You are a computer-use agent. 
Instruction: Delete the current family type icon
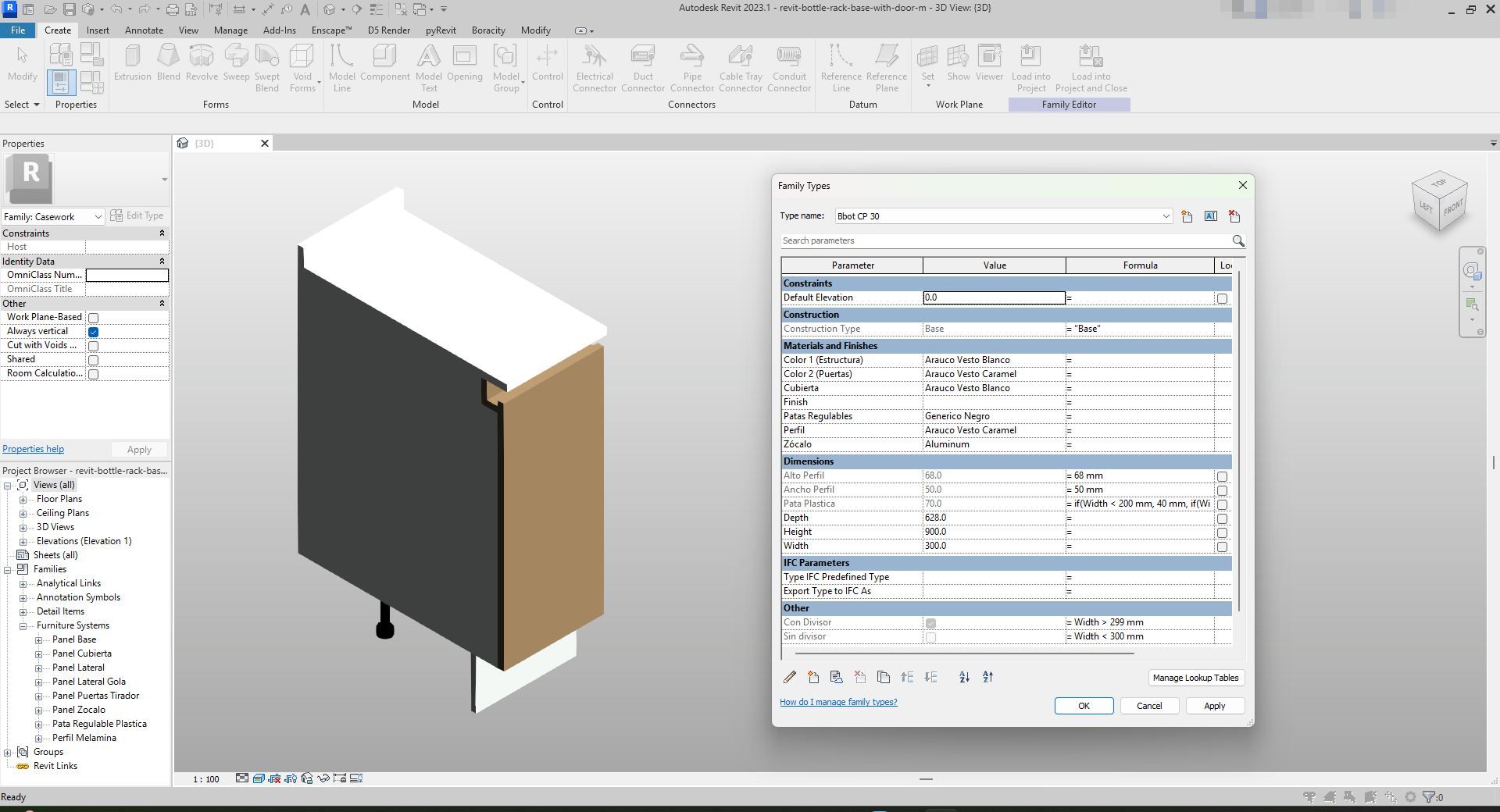pos(1234,216)
